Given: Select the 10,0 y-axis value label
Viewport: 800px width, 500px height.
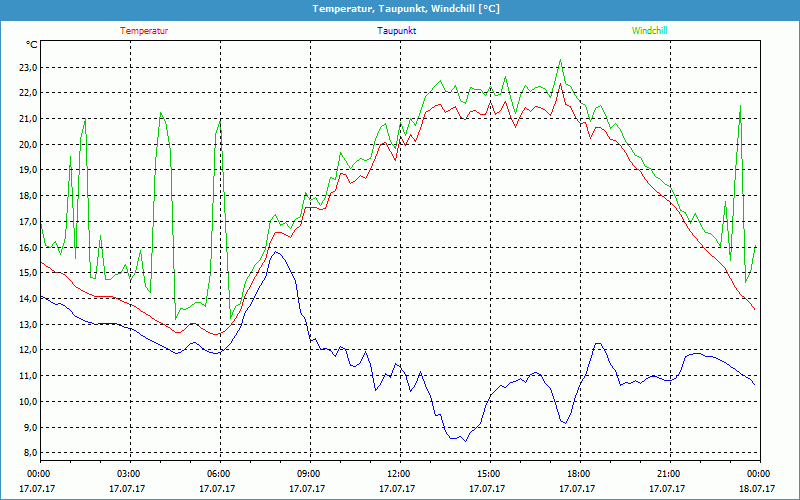Looking at the screenshot, I should (x=26, y=402).
